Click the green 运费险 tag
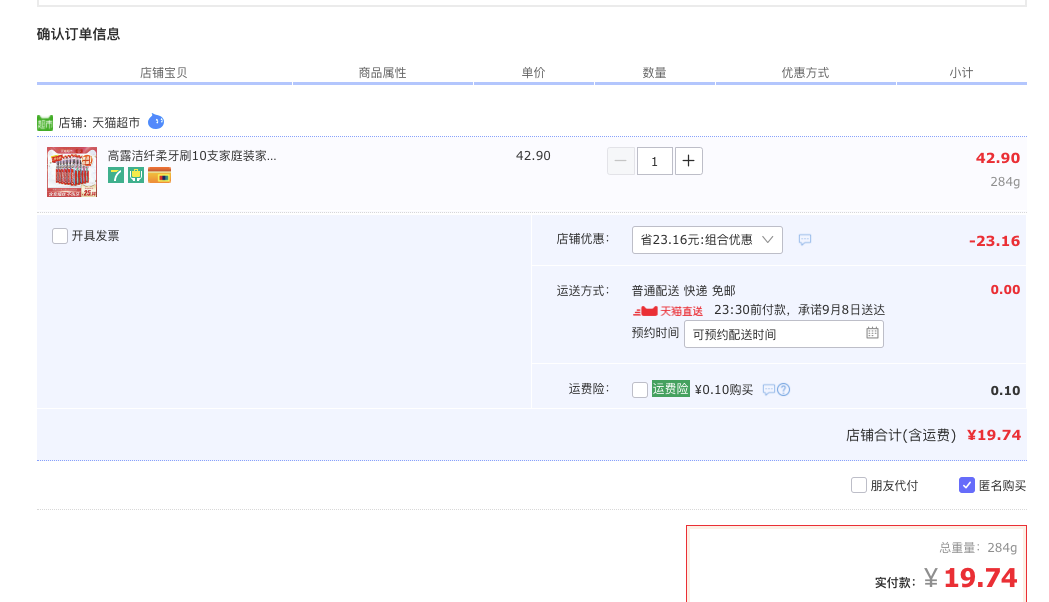This screenshot has width=1049, height=602. 670,389
